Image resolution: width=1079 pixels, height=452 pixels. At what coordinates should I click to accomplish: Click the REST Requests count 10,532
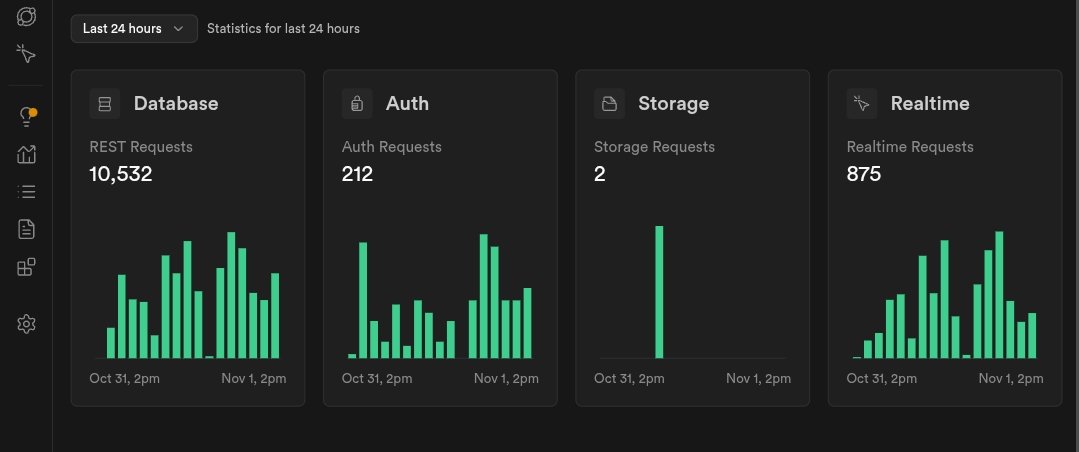pos(121,174)
